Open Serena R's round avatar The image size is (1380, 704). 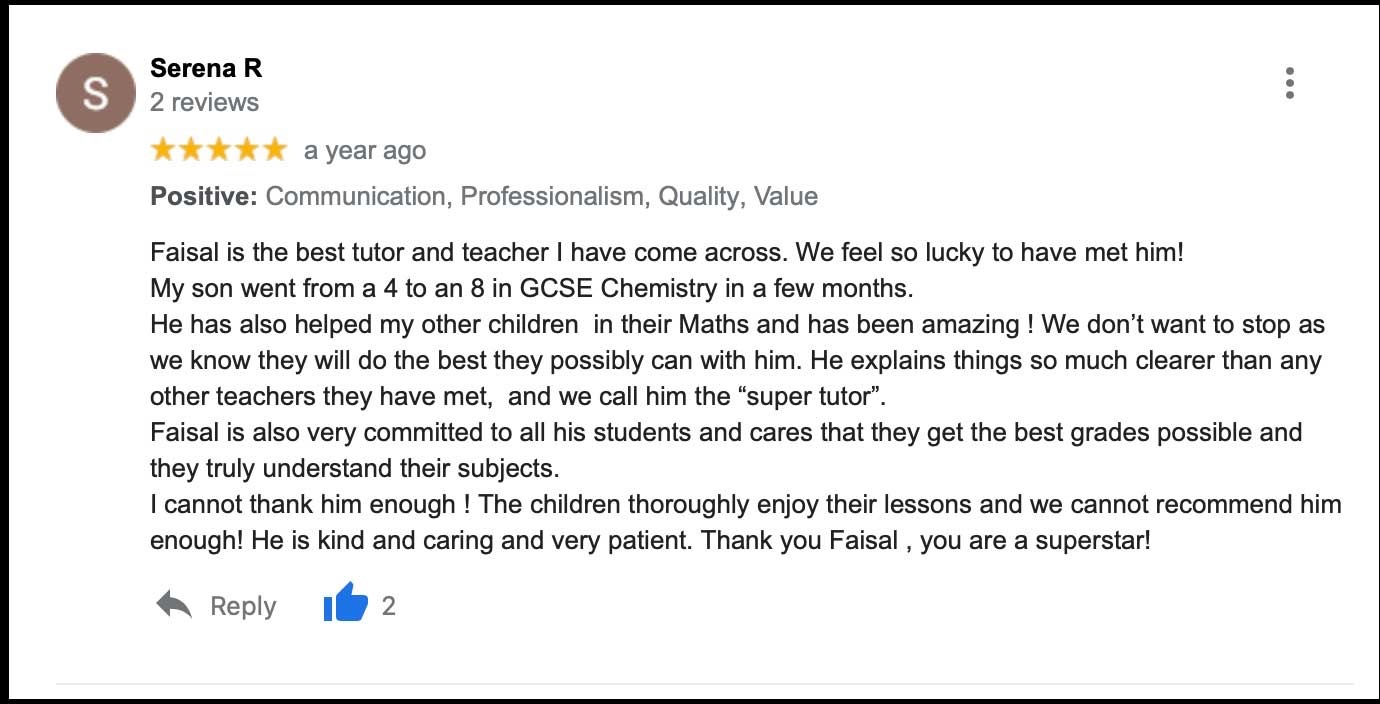coord(95,93)
